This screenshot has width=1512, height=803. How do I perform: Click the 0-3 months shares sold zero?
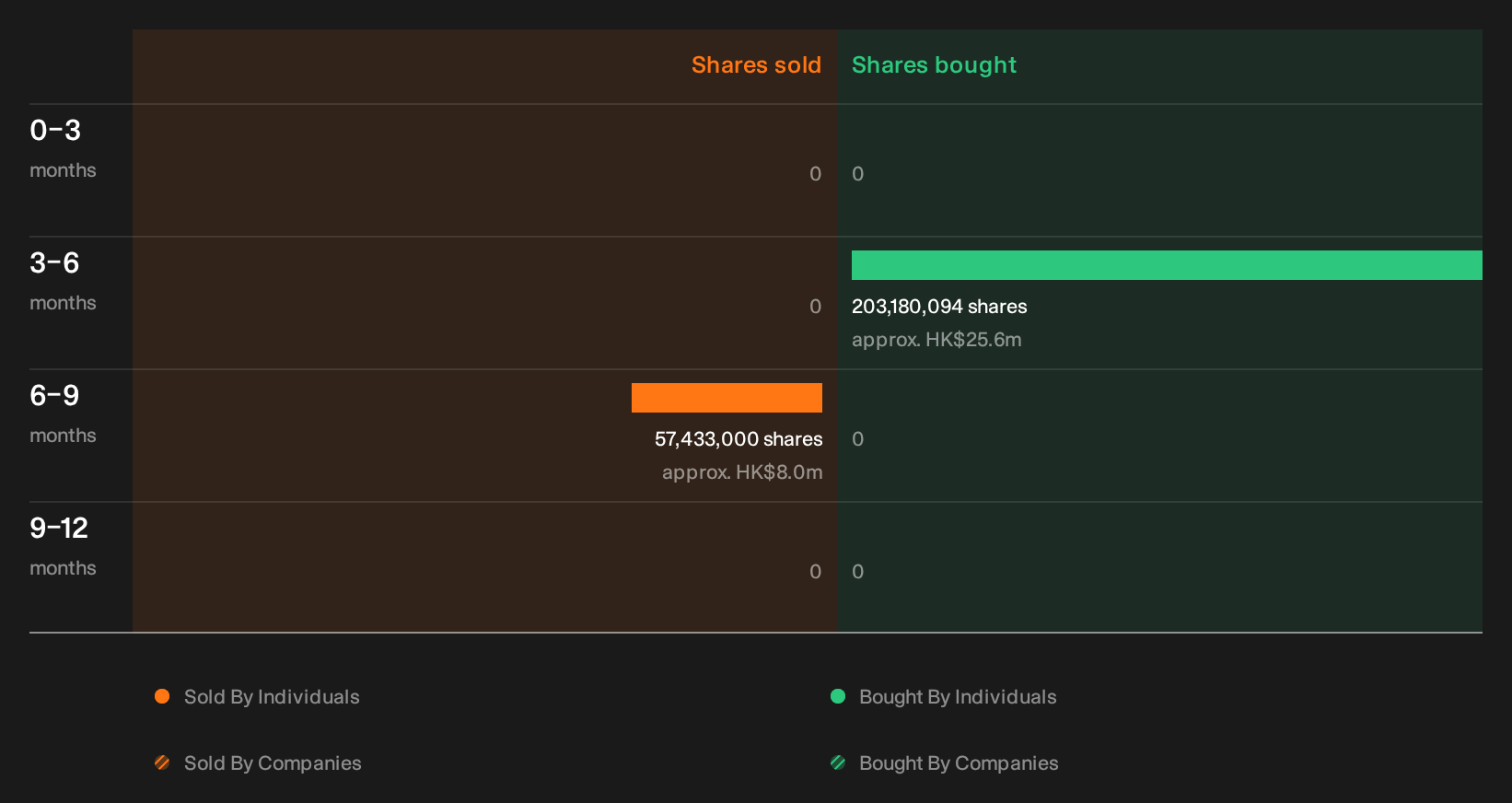tap(815, 174)
